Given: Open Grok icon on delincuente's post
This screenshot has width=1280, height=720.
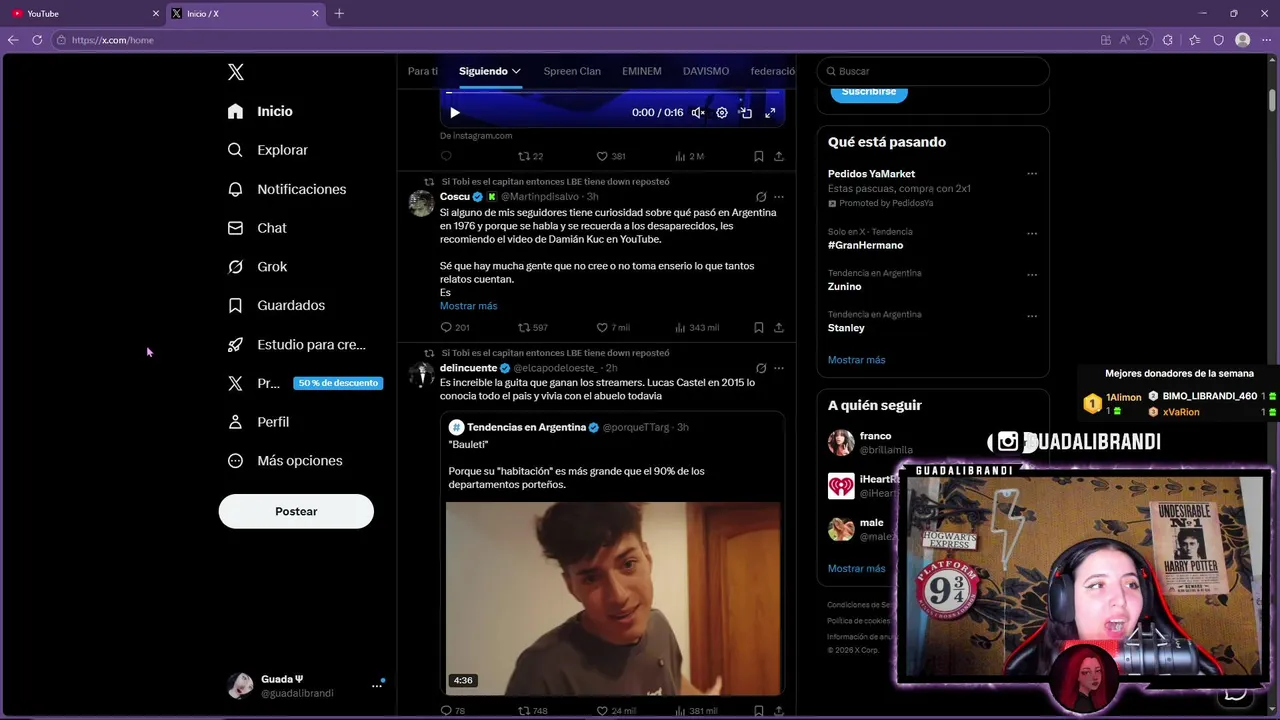Looking at the screenshot, I should 761,368.
